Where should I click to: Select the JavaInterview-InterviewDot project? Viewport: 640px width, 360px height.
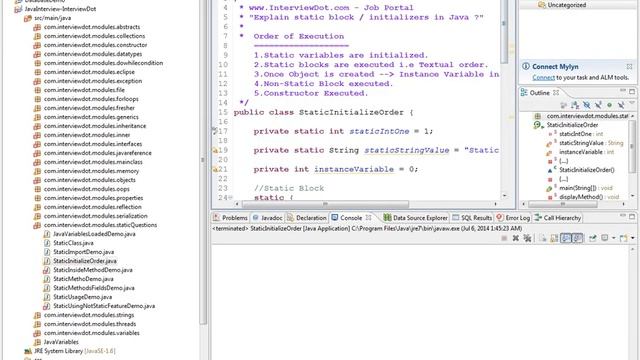[60, 9]
